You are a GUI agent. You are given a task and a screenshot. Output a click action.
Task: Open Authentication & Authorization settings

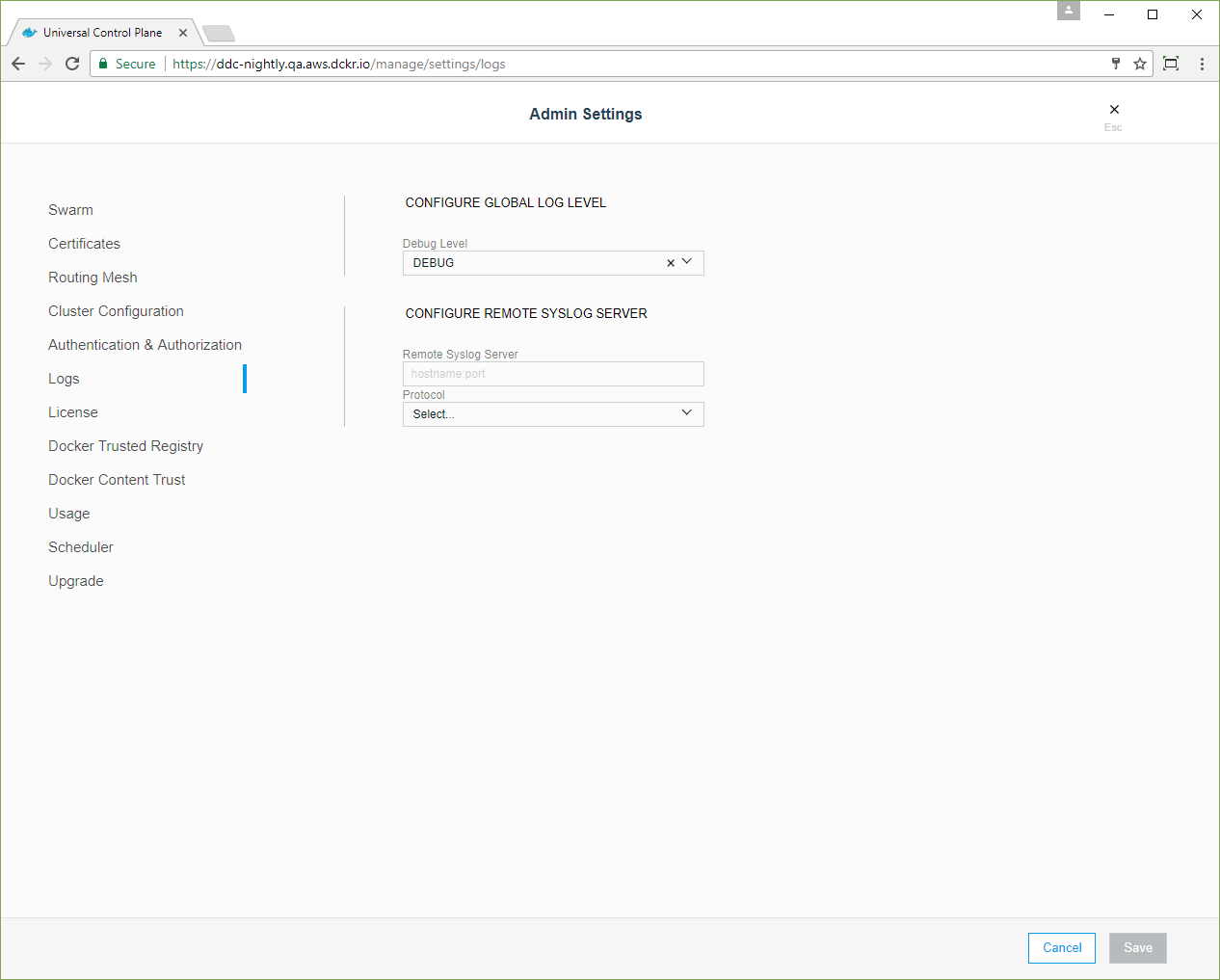(145, 345)
